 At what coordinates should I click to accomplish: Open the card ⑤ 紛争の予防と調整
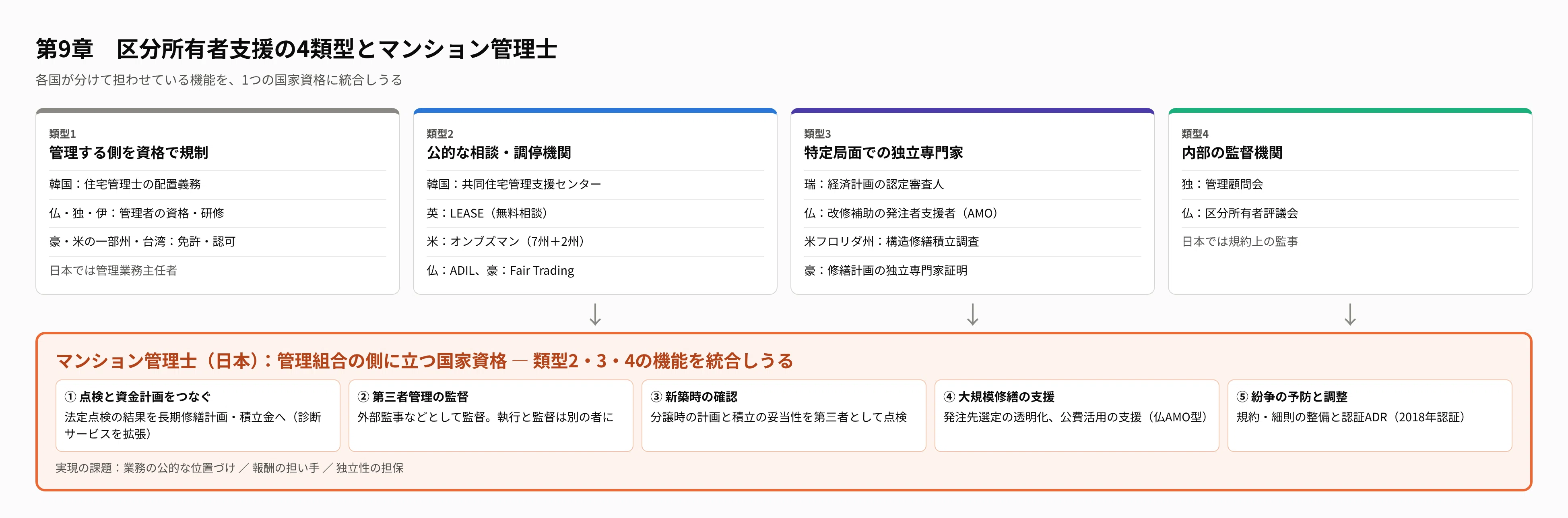1370,416
